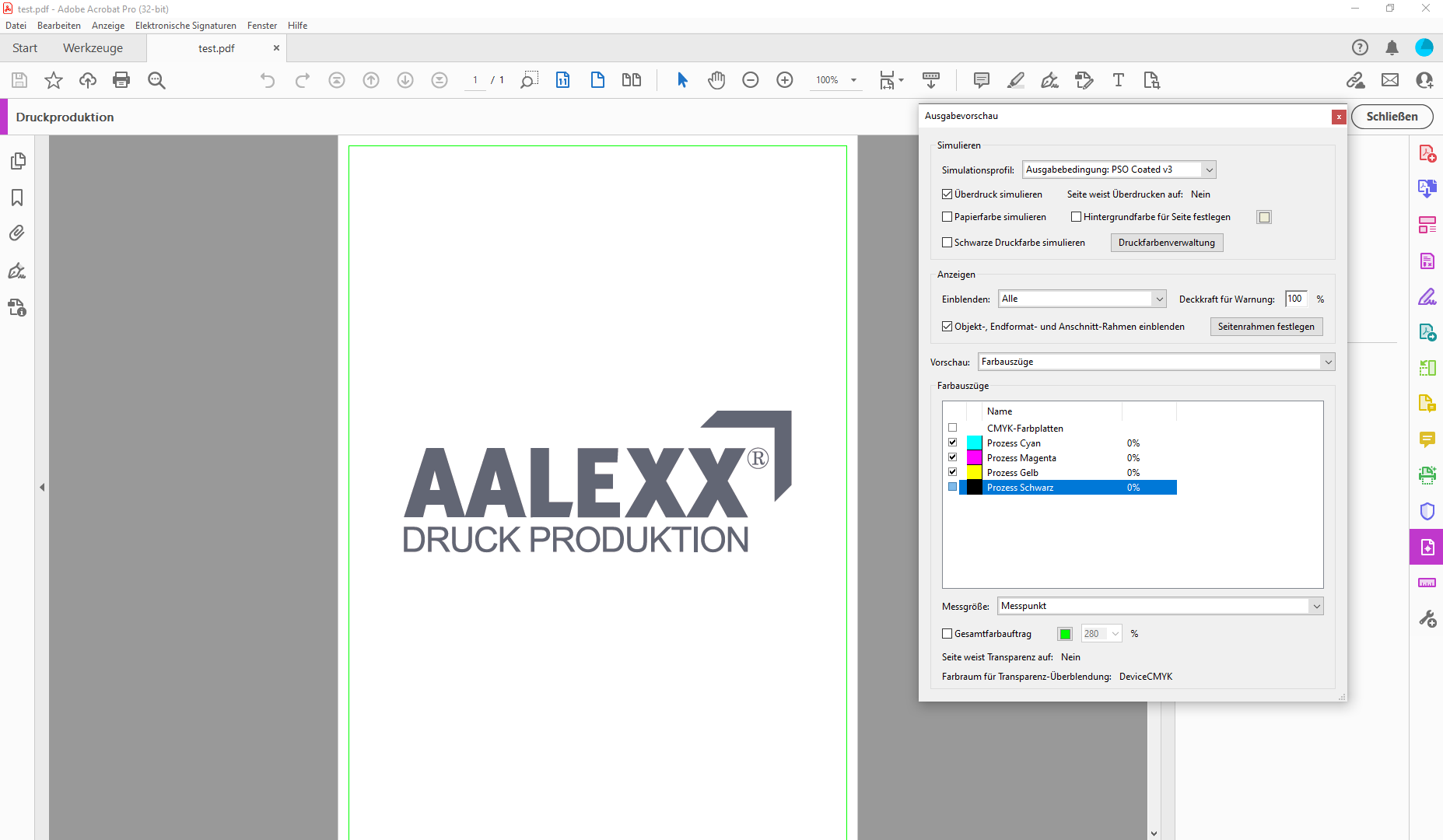Open the Comment tool from the toolbar
Viewport: 1443px width, 840px height.
tap(981, 80)
